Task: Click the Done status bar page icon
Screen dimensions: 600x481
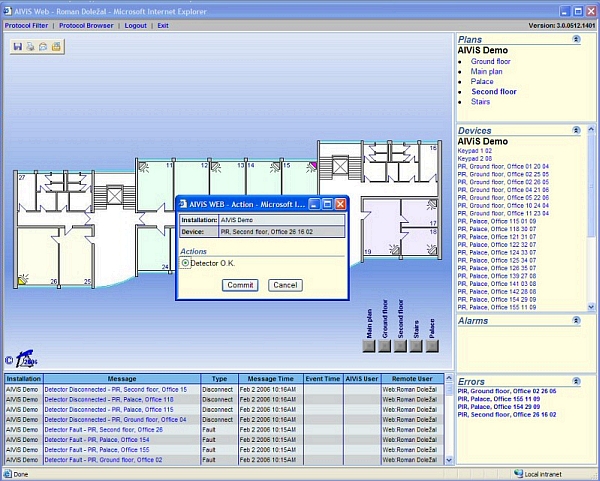Action: coord(8,474)
